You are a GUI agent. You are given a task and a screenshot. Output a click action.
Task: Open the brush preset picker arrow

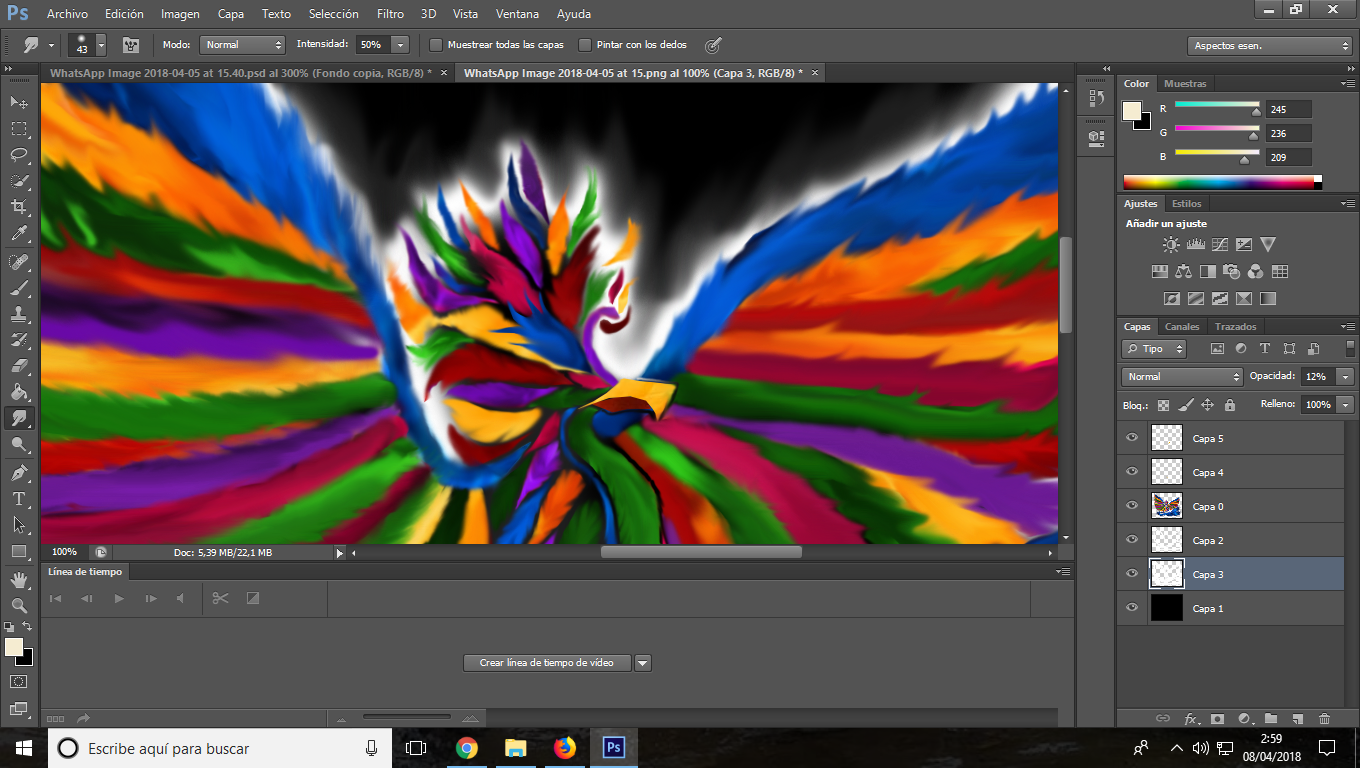(x=101, y=45)
